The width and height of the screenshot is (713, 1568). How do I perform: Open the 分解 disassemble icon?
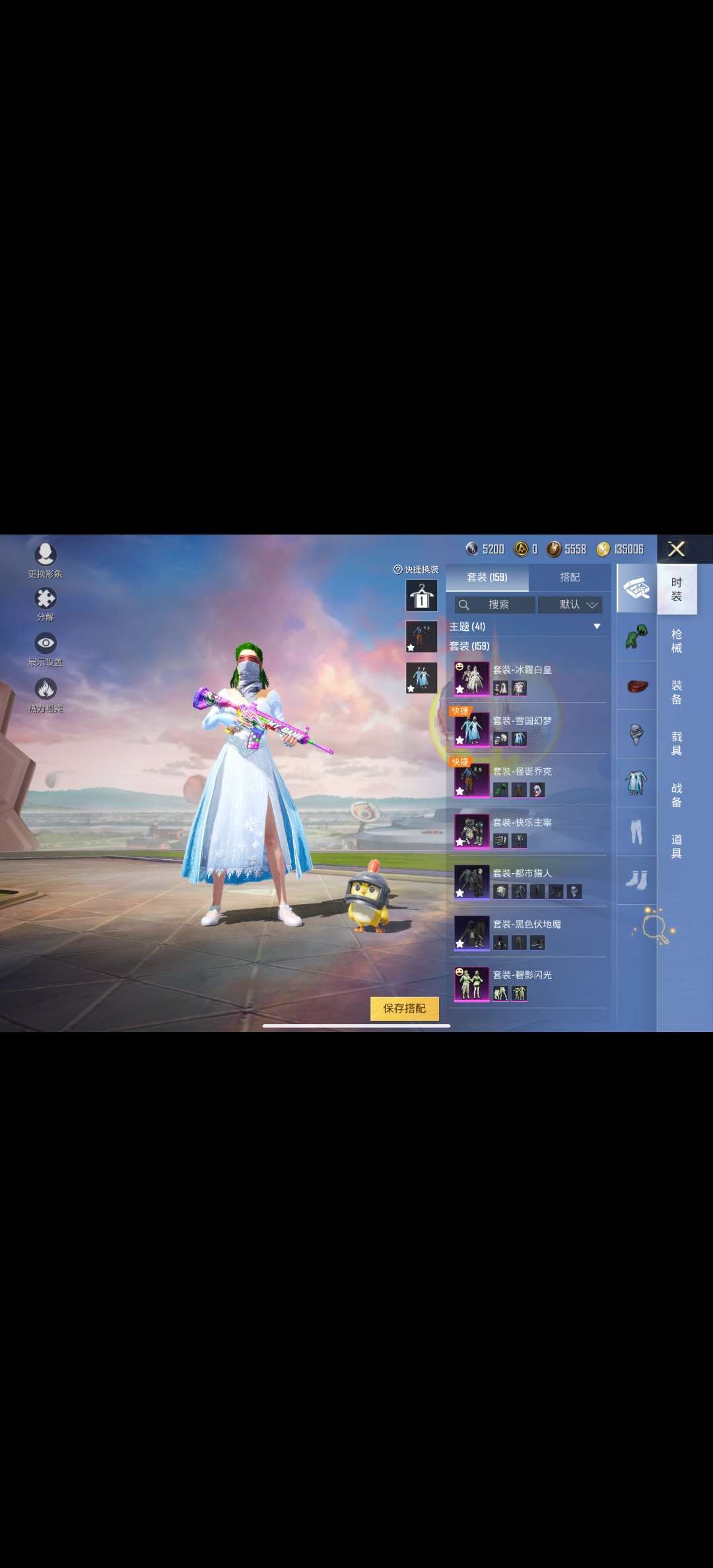tap(45, 598)
